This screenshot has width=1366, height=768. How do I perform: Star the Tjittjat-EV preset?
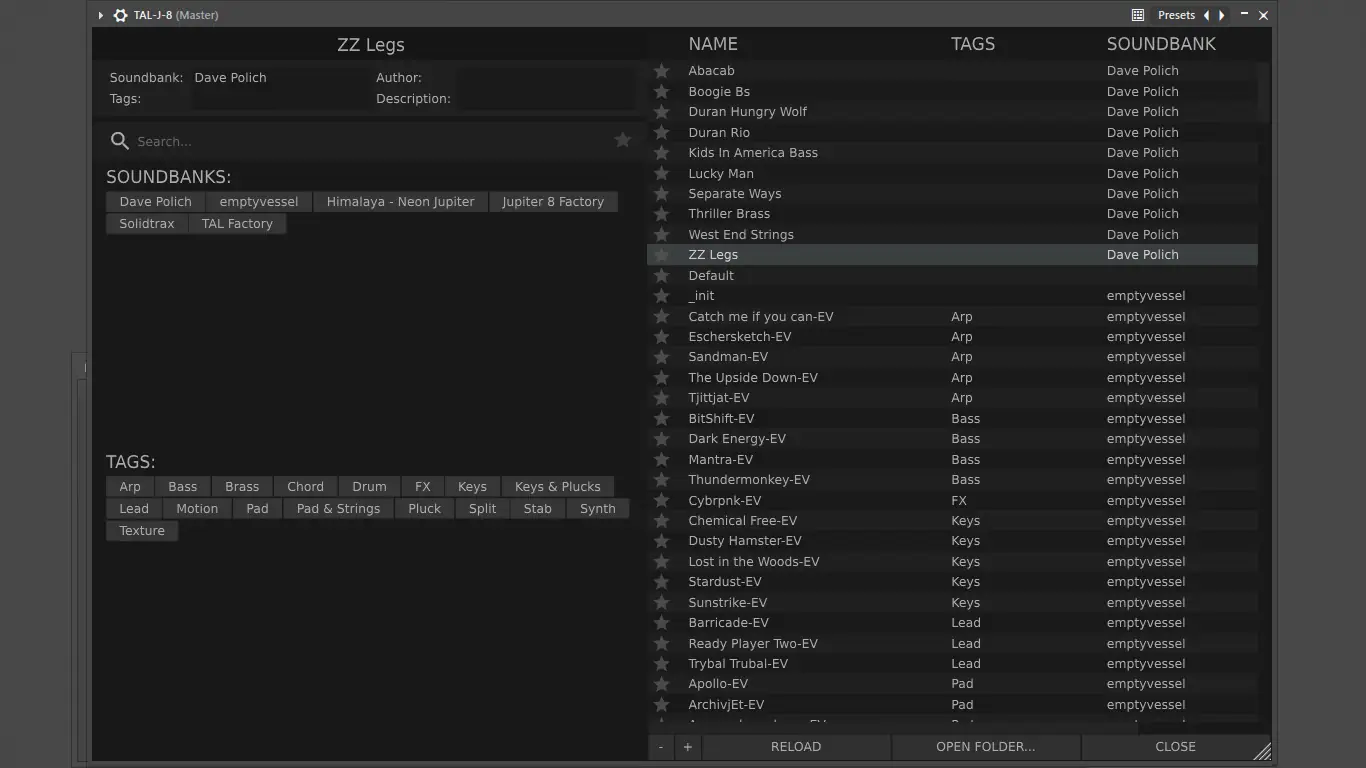(x=661, y=398)
